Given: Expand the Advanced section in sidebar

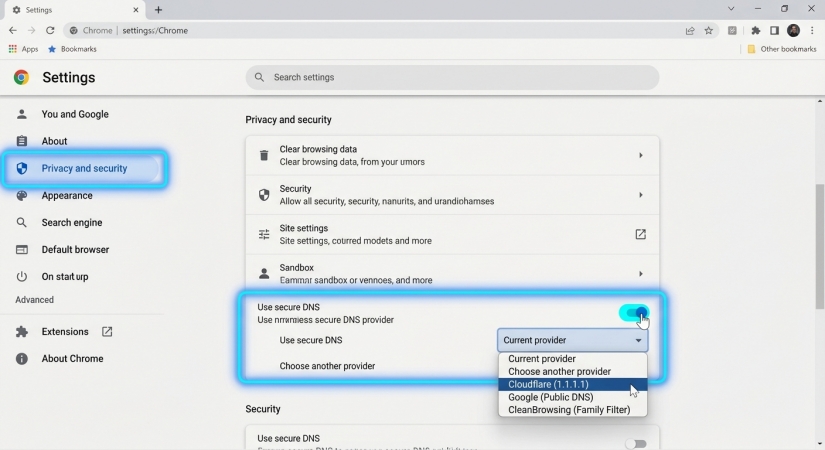Looking at the screenshot, I should pyautogui.click(x=34, y=299).
